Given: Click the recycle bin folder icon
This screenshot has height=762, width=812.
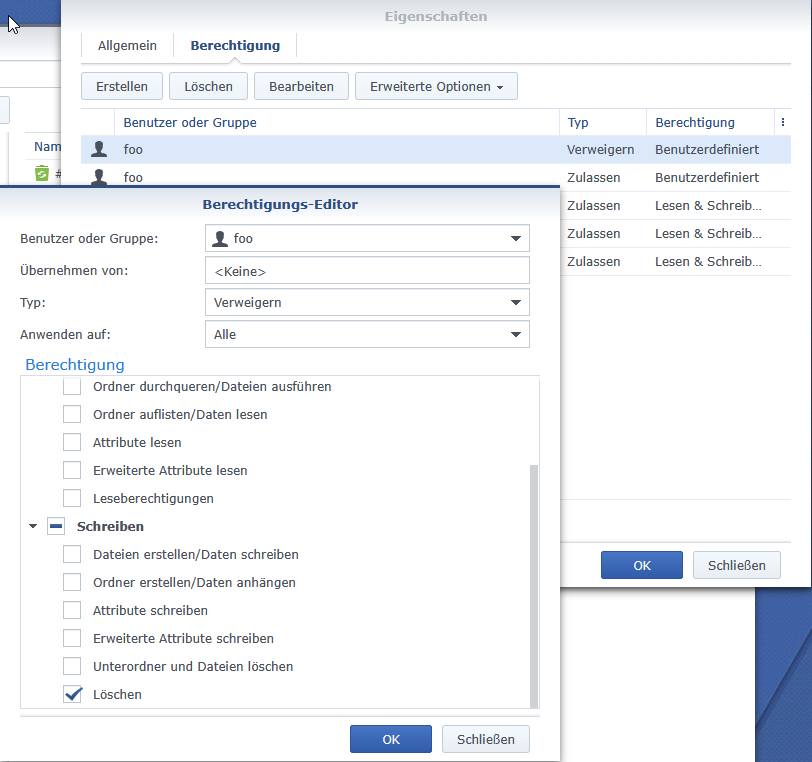Looking at the screenshot, I should [x=42, y=173].
